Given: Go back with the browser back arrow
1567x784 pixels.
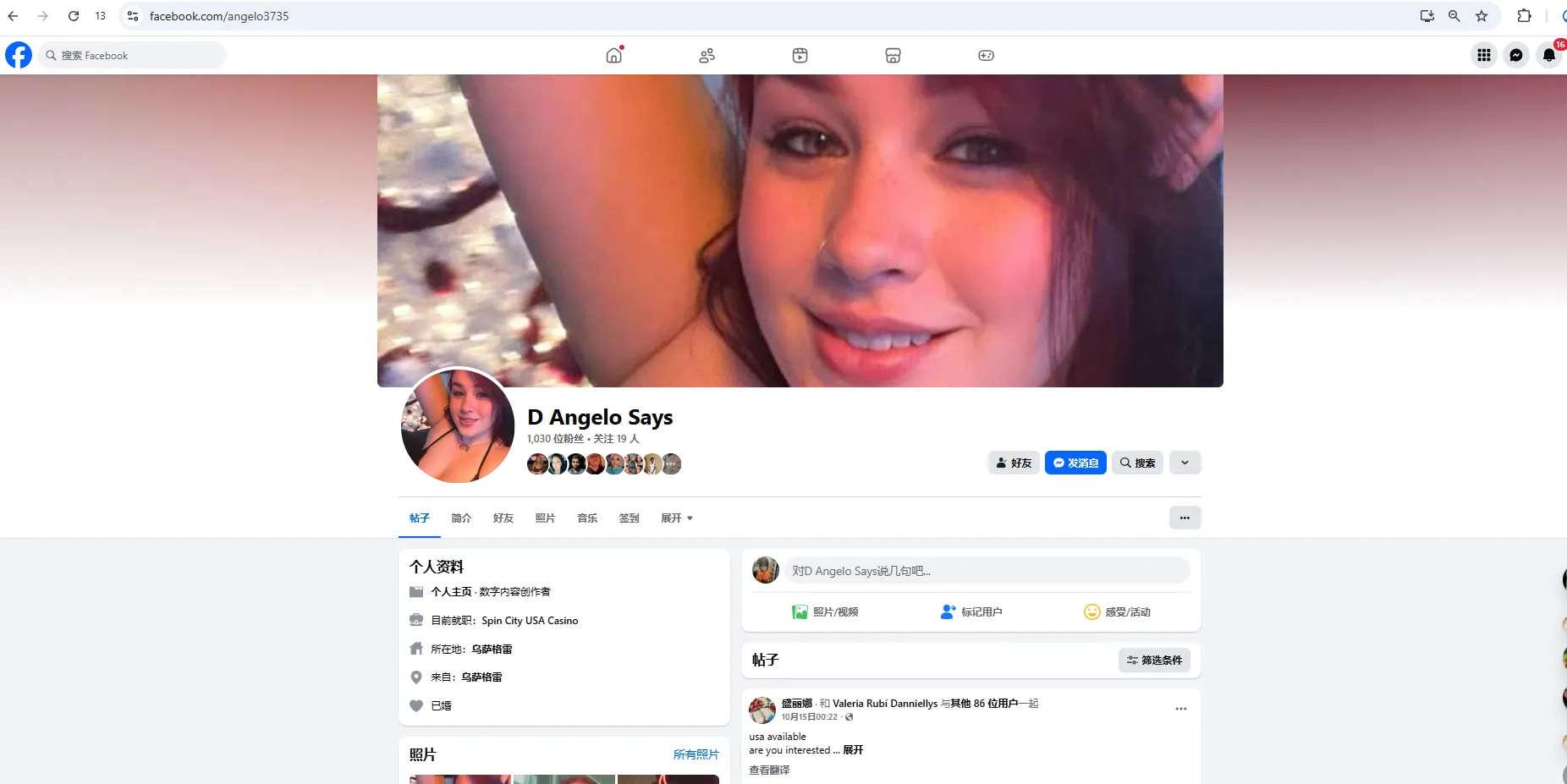Looking at the screenshot, I should (x=13, y=16).
